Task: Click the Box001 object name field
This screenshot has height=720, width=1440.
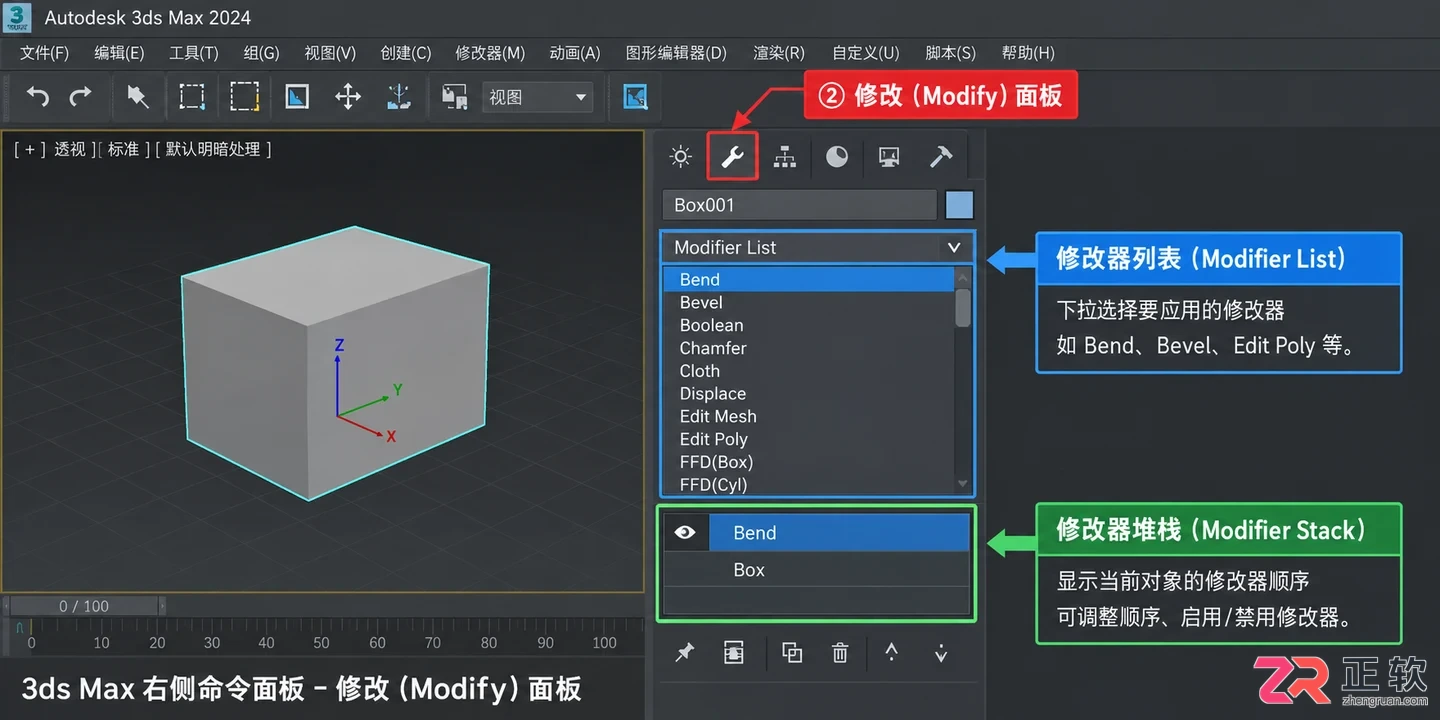Action: [x=799, y=205]
